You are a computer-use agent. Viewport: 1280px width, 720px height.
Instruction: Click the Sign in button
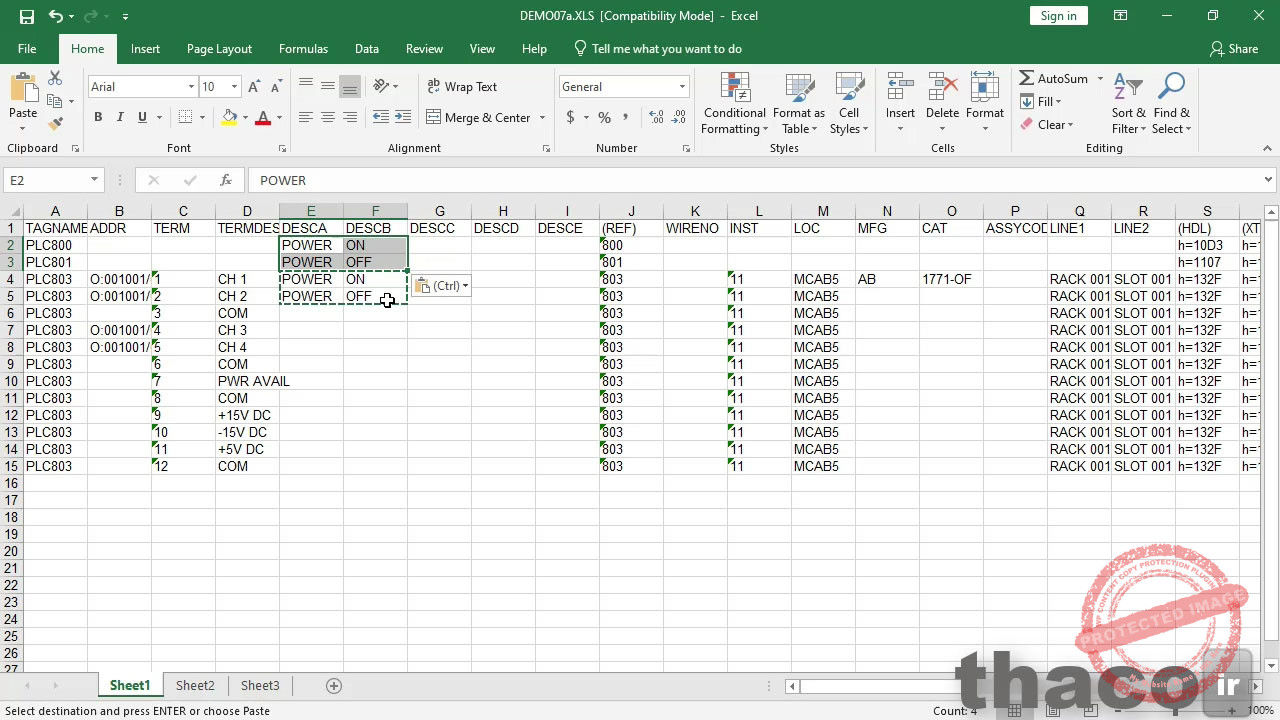click(1058, 15)
